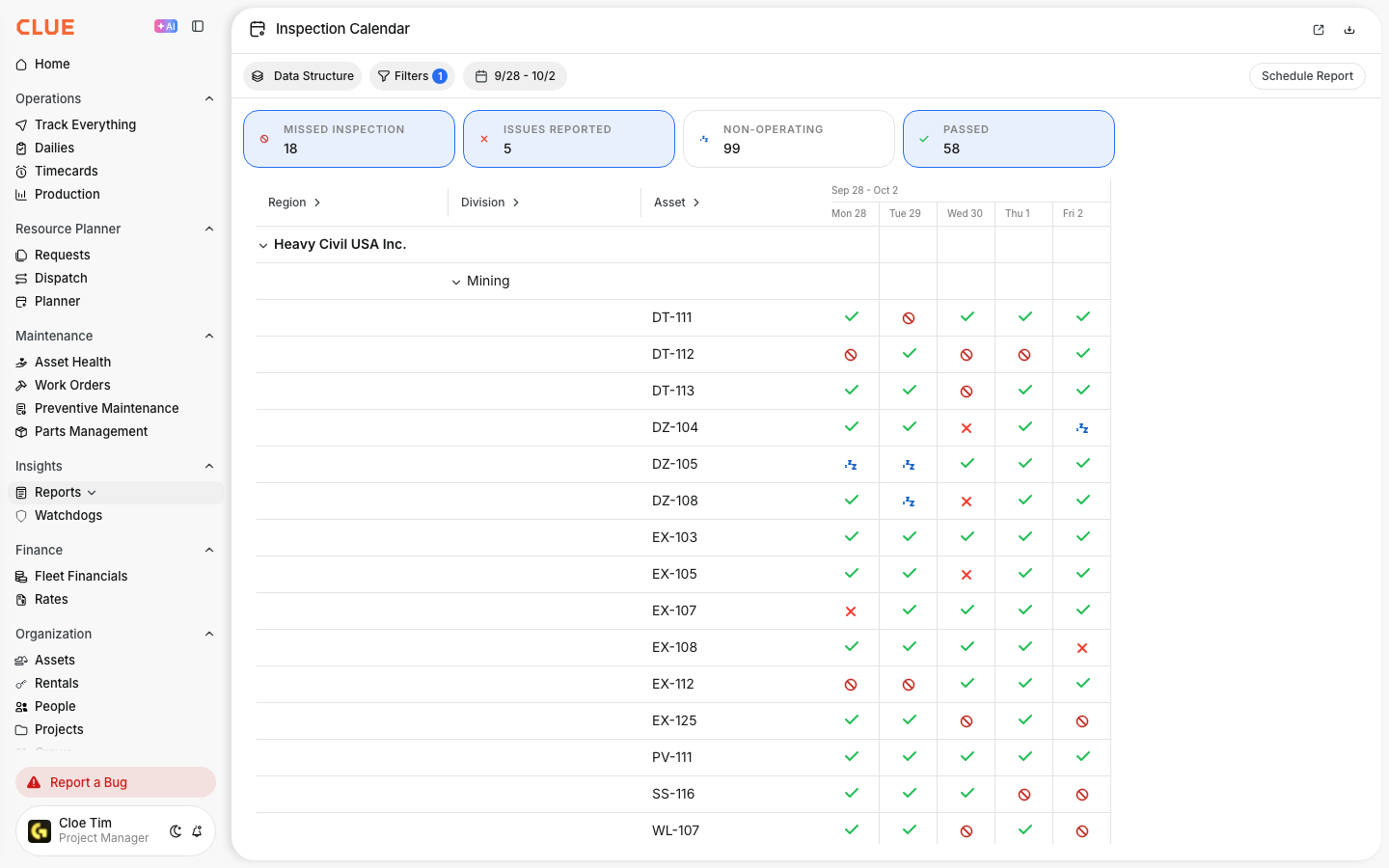The height and width of the screenshot is (868, 1389).
Task: Click the Report a Bug button
Action: click(x=116, y=782)
